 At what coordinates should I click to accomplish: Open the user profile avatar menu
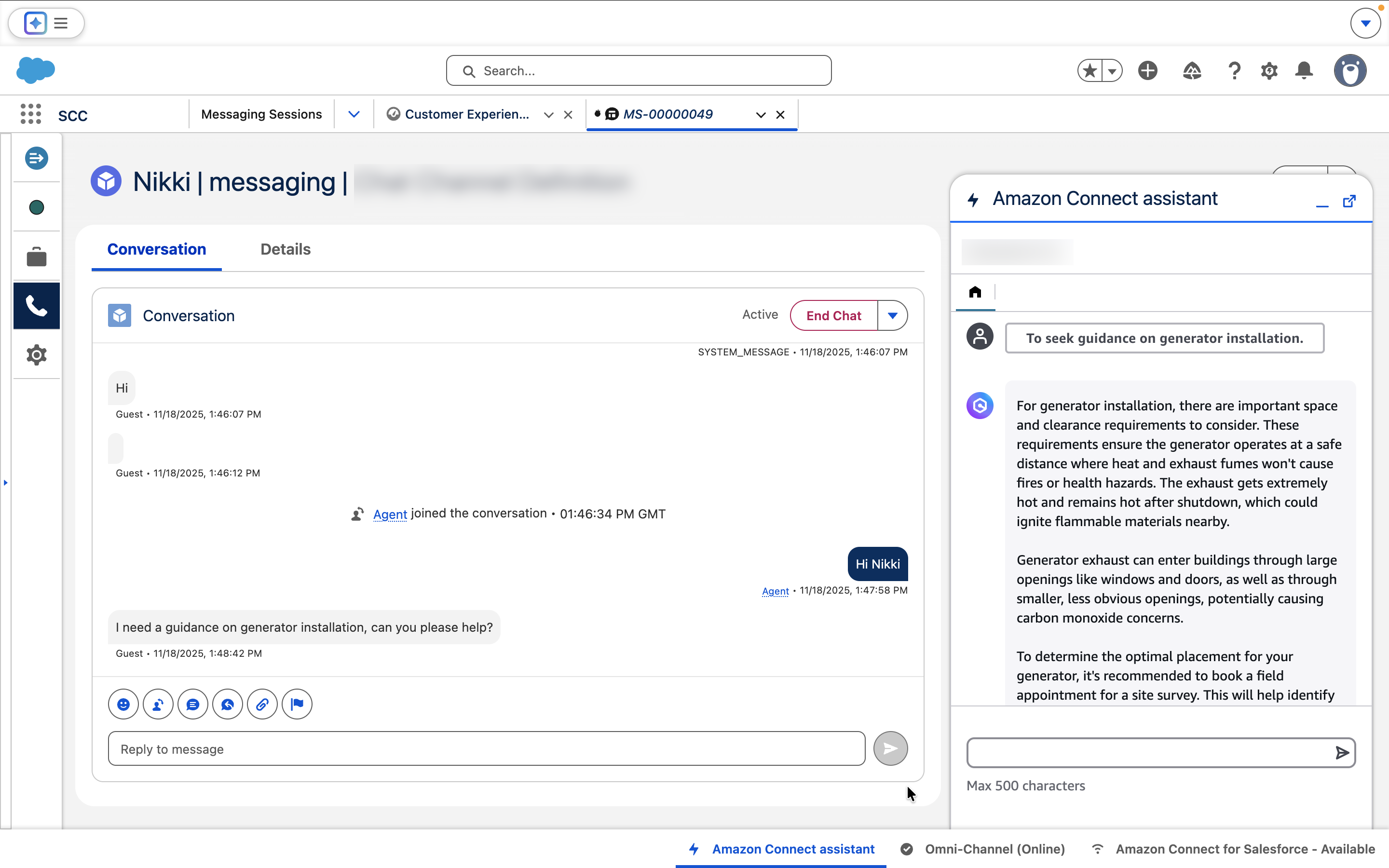click(x=1350, y=70)
